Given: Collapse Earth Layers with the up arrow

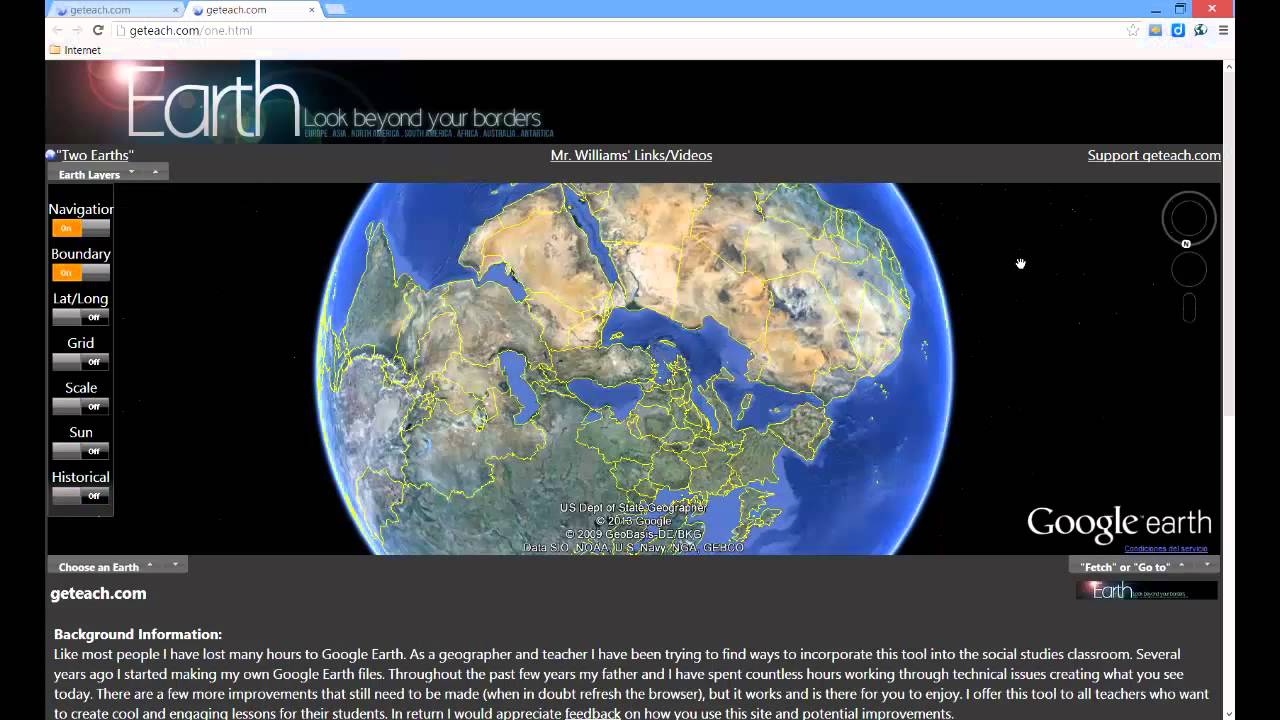Looking at the screenshot, I should click(155, 172).
